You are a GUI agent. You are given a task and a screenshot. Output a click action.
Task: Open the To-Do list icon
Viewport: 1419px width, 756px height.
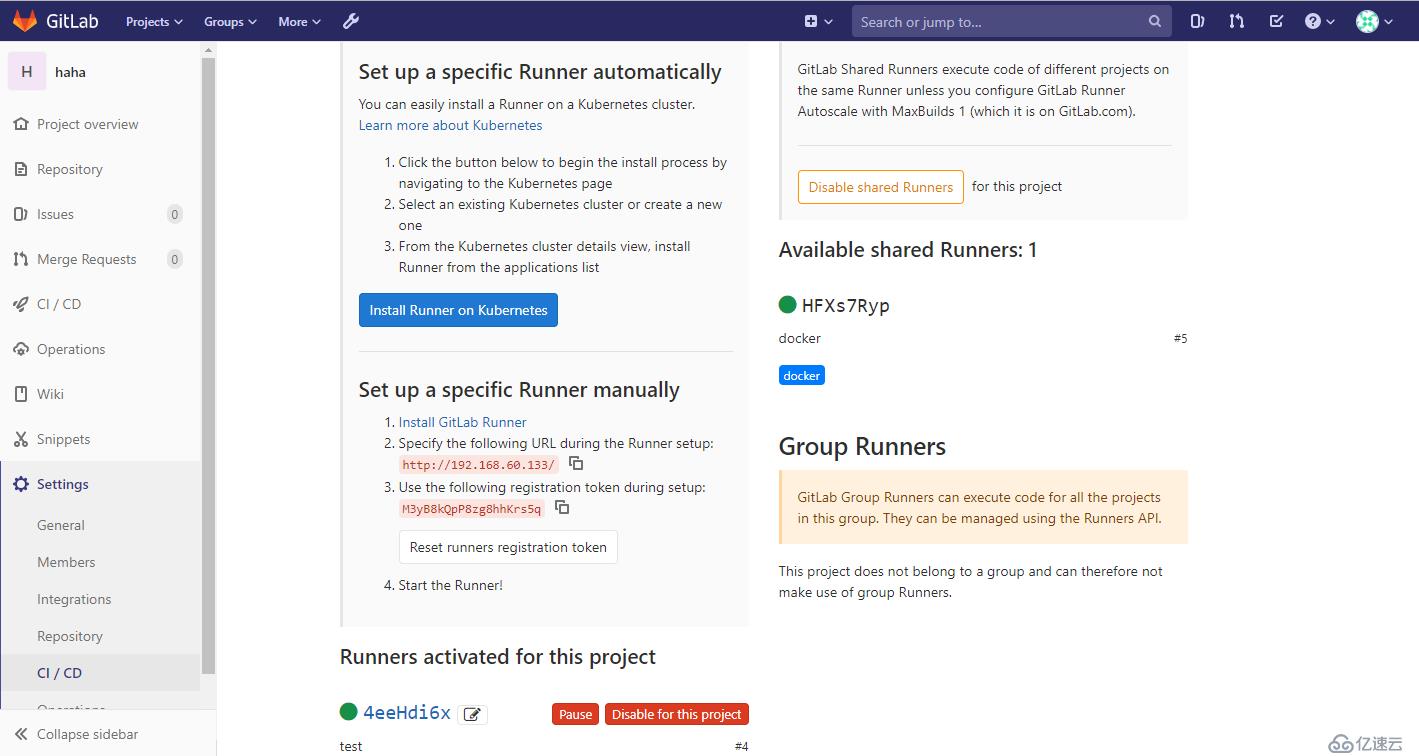pos(1276,21)
